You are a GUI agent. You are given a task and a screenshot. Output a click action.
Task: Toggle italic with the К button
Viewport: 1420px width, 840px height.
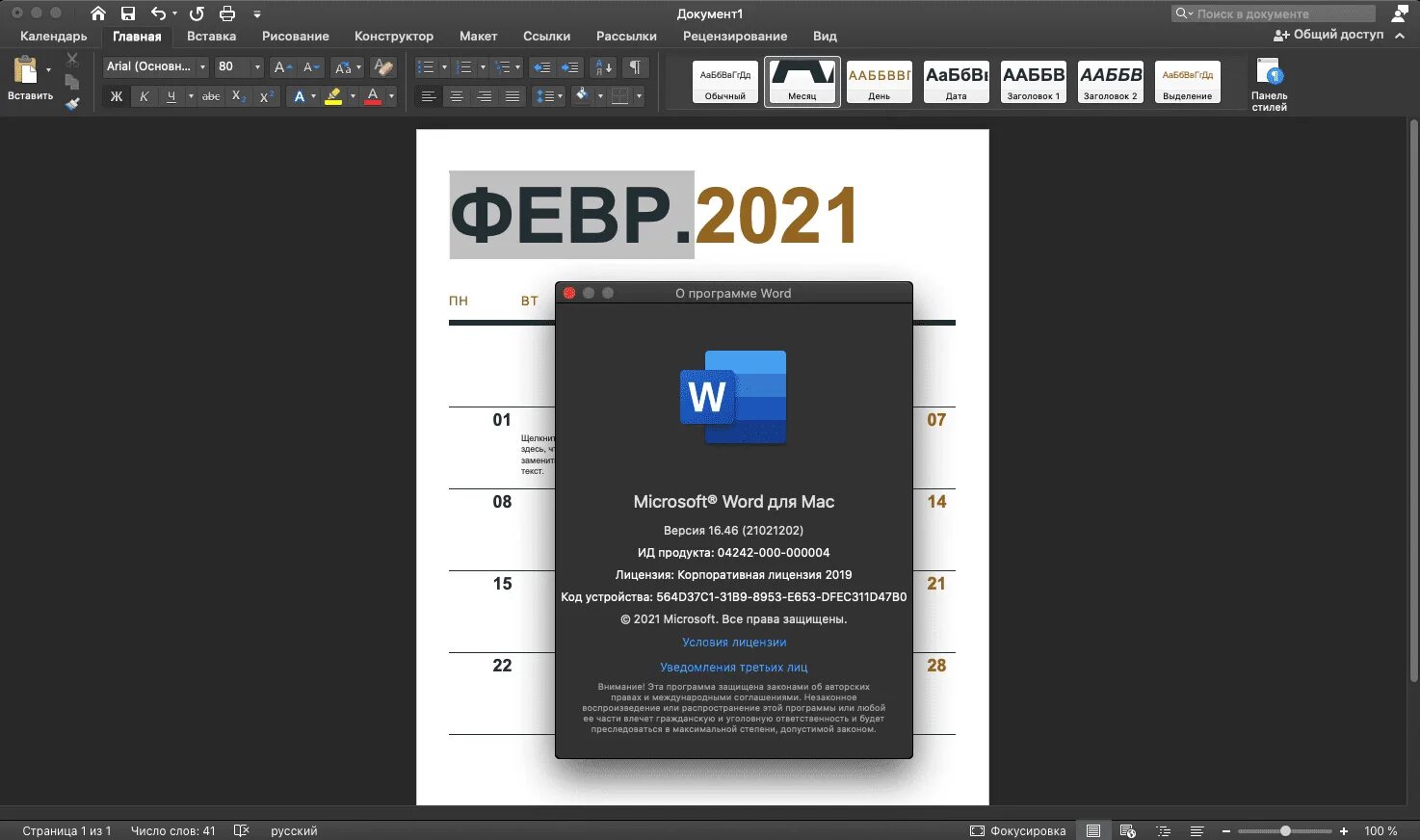click(x=144, y=96)
